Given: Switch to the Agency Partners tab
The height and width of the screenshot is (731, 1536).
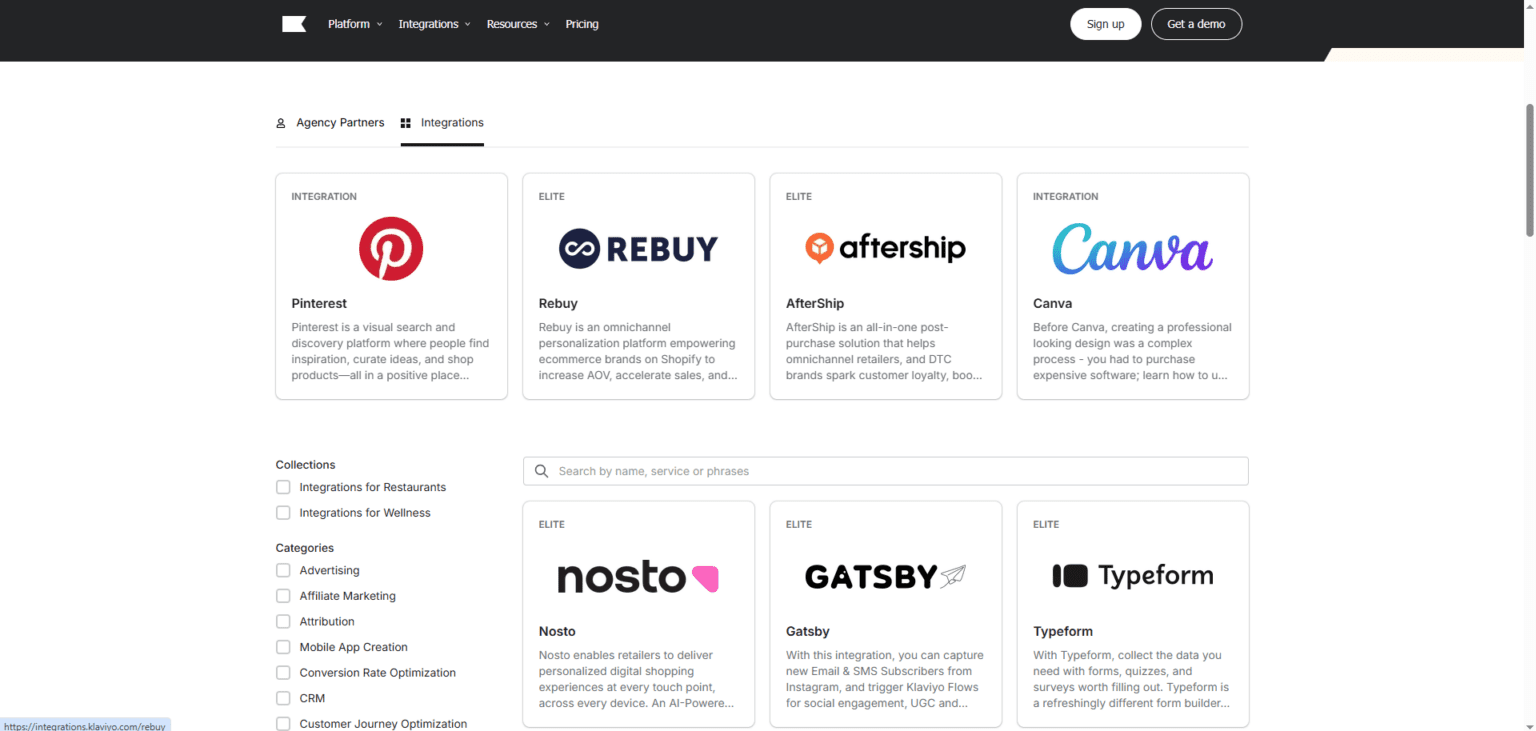Looking at the screenshot, I should coord(340,122).
